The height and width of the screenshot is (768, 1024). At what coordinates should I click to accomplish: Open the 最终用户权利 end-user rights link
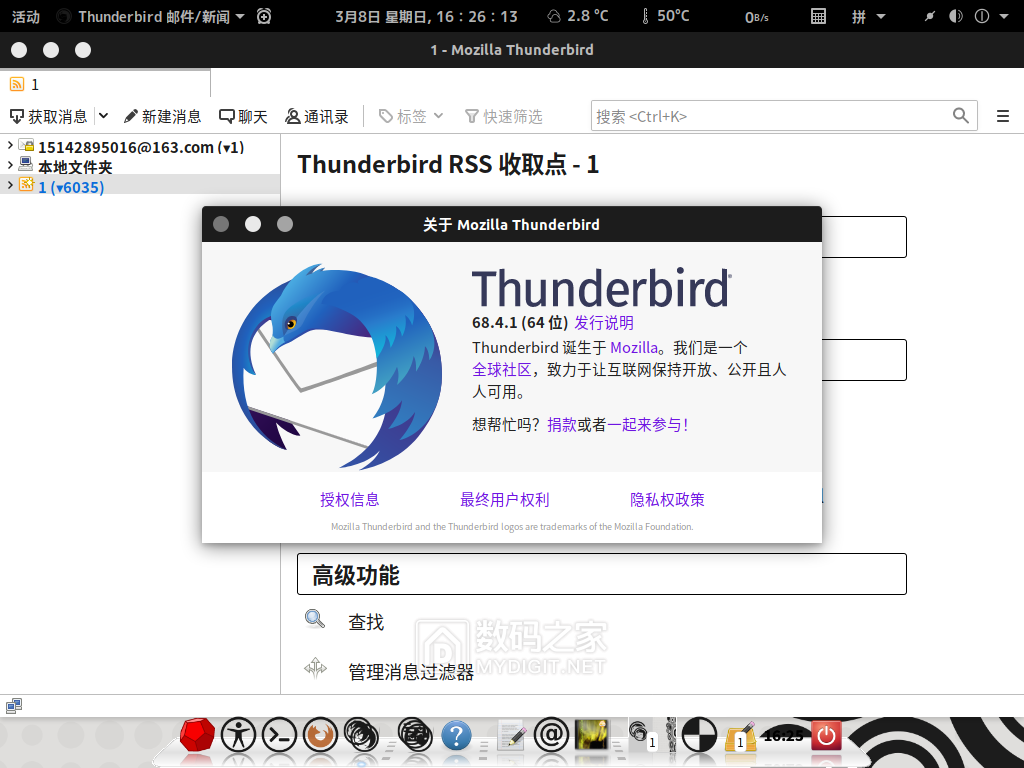tap(504, 500)
